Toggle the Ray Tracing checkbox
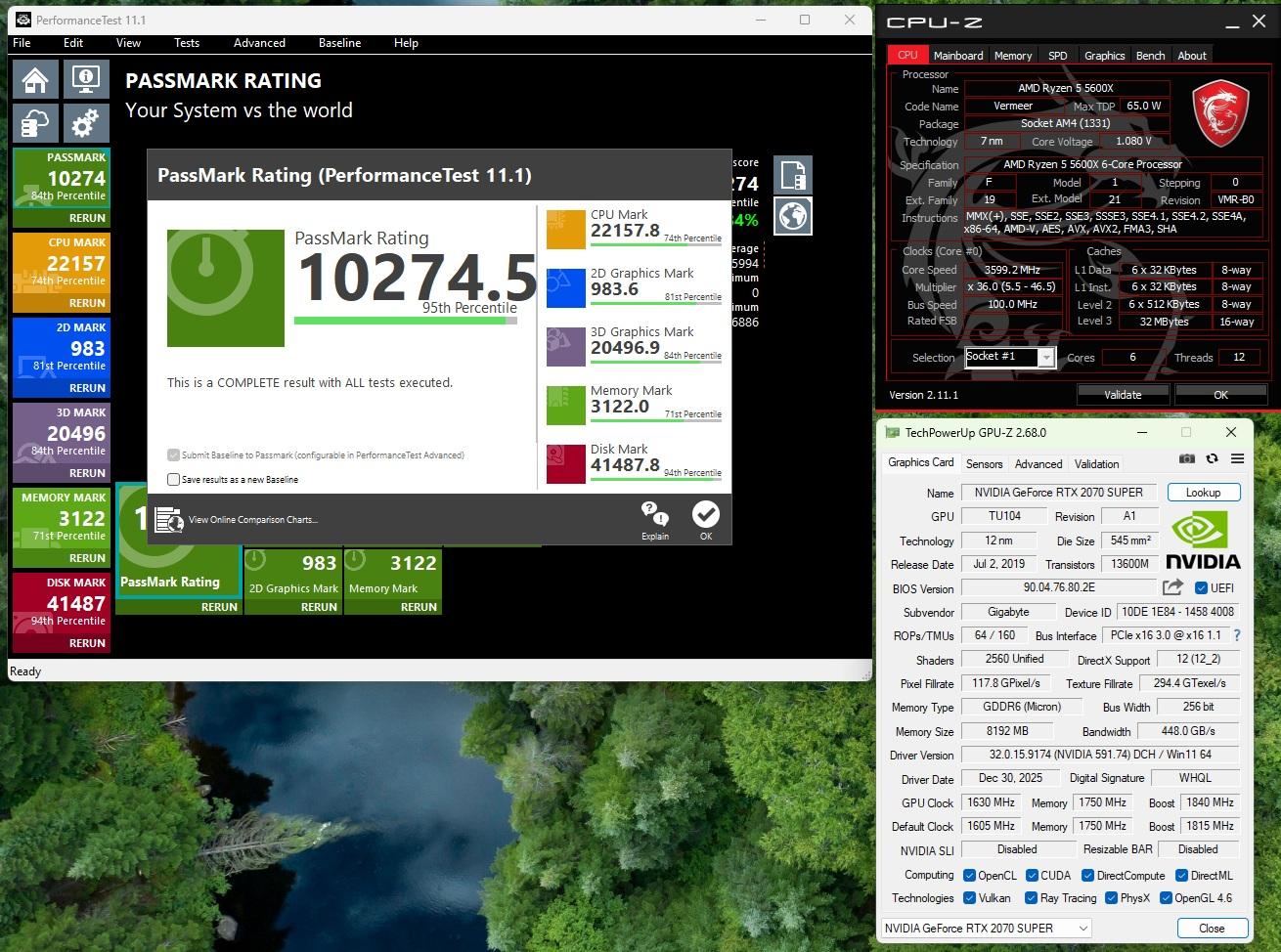This screenshot has width=1281, height=952. click(1031, 898)
